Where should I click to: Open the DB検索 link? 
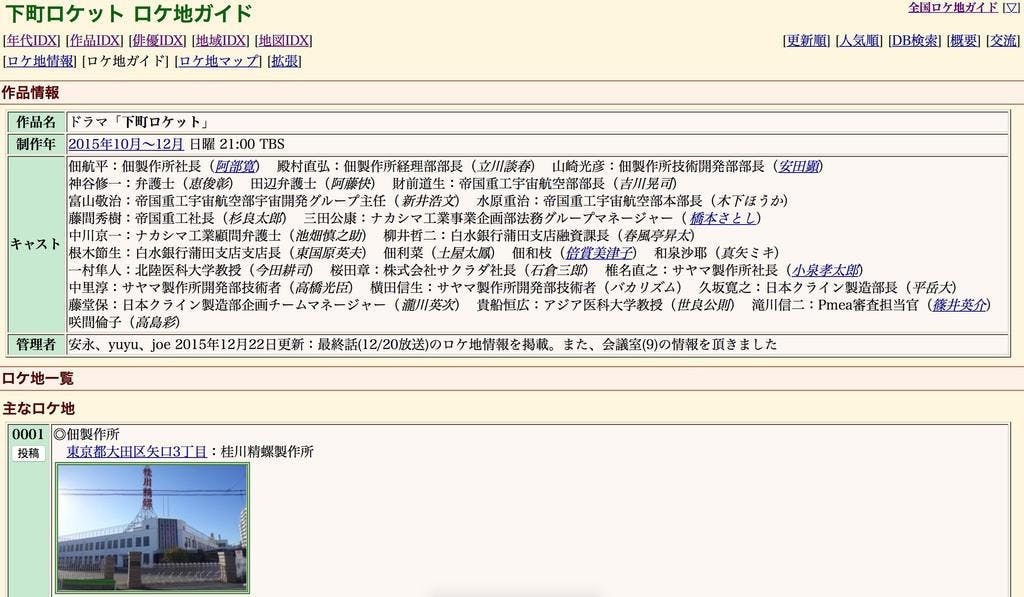click(x=914, y=40)
